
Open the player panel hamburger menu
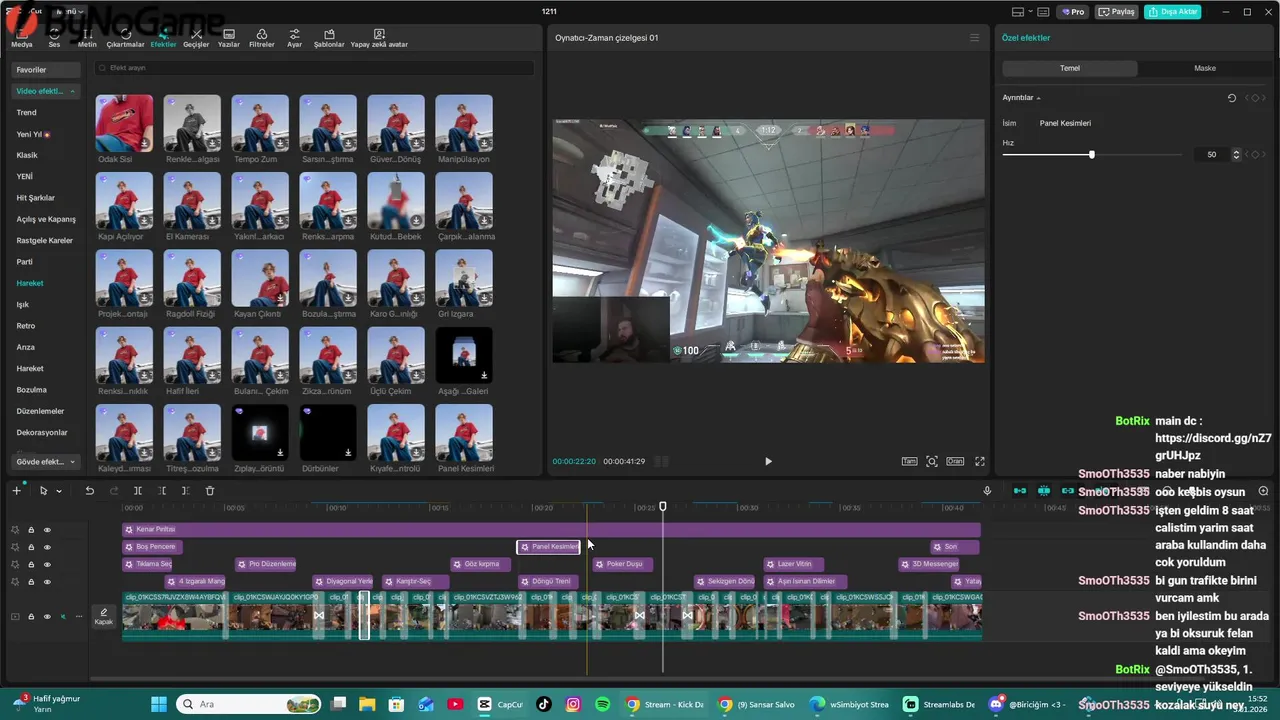point(975,38)
